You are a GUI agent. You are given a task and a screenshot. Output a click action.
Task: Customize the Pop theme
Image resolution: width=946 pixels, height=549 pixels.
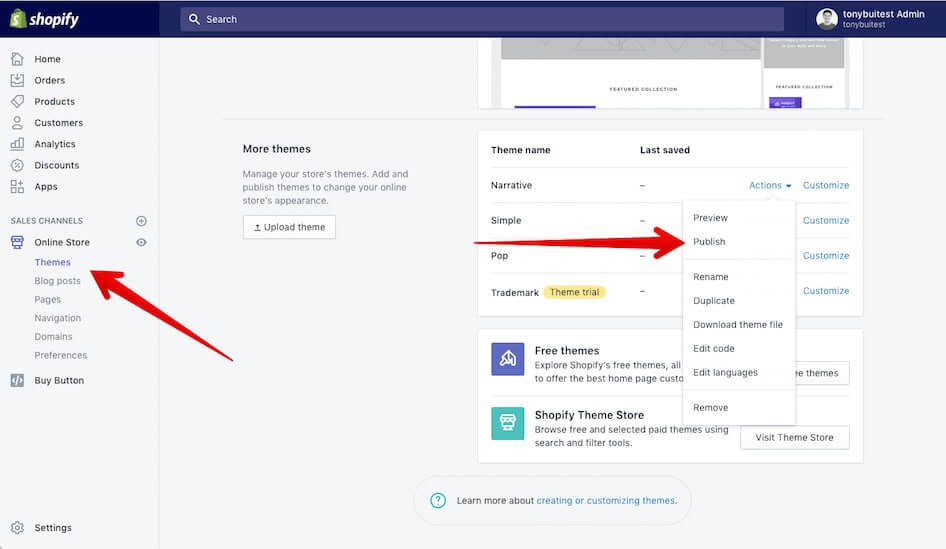826,255
